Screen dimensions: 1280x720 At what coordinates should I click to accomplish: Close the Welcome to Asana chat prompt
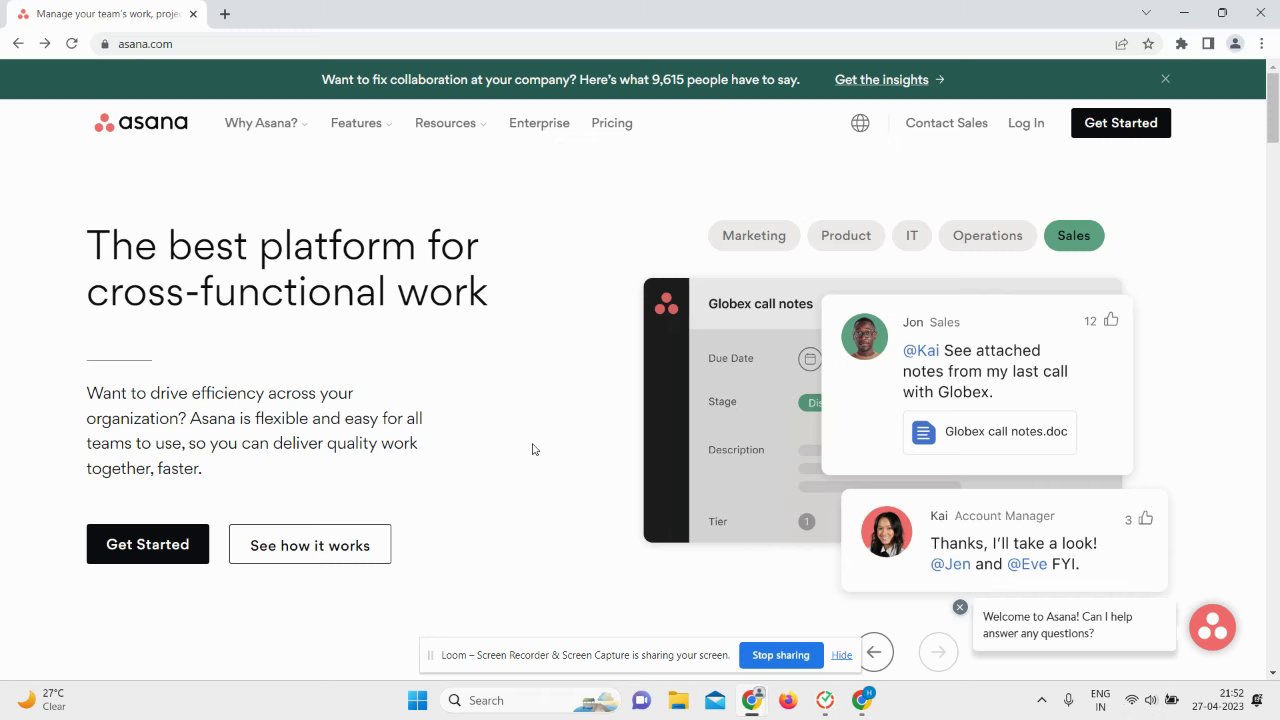coord(960,607)
